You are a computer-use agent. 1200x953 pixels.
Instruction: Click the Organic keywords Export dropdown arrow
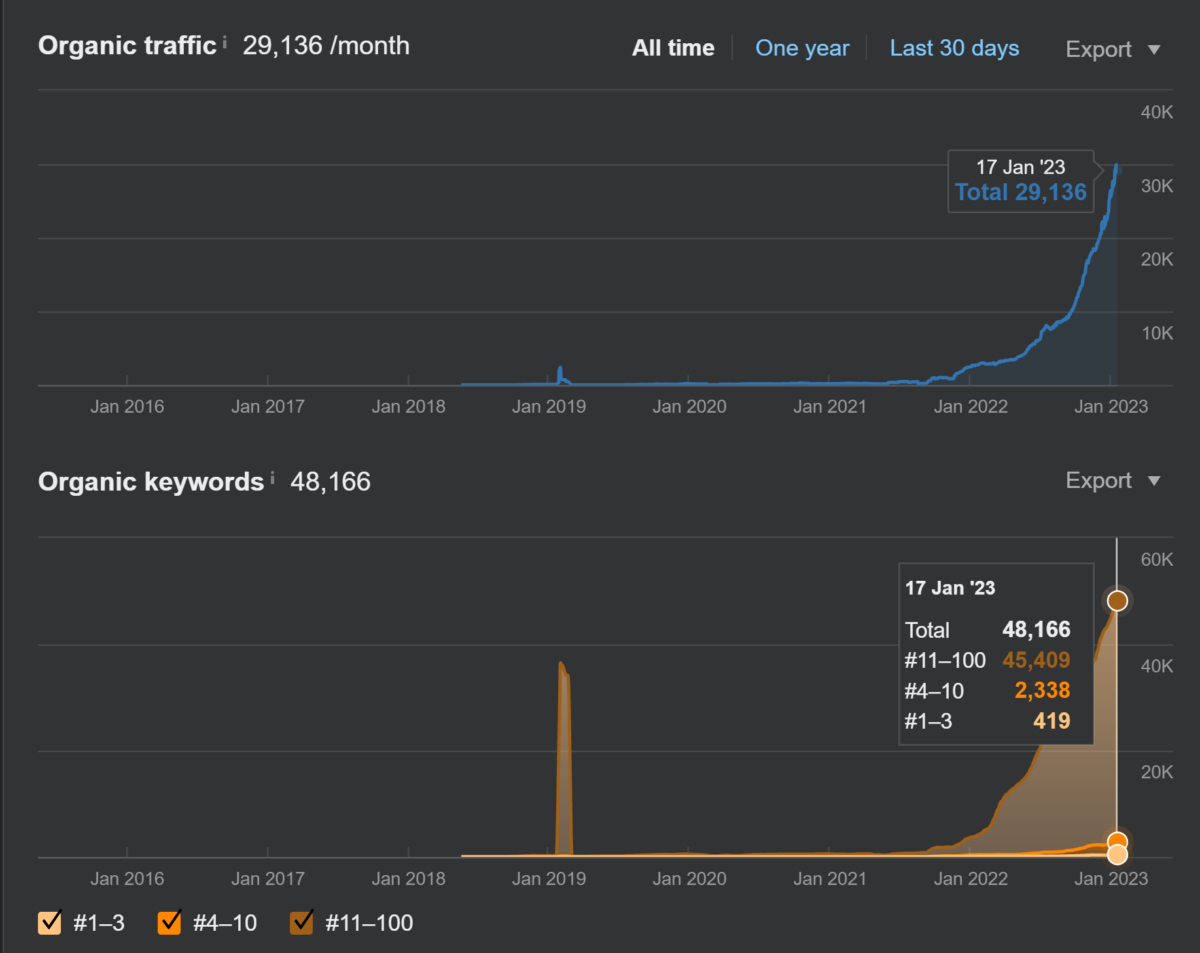point(1153,481)
